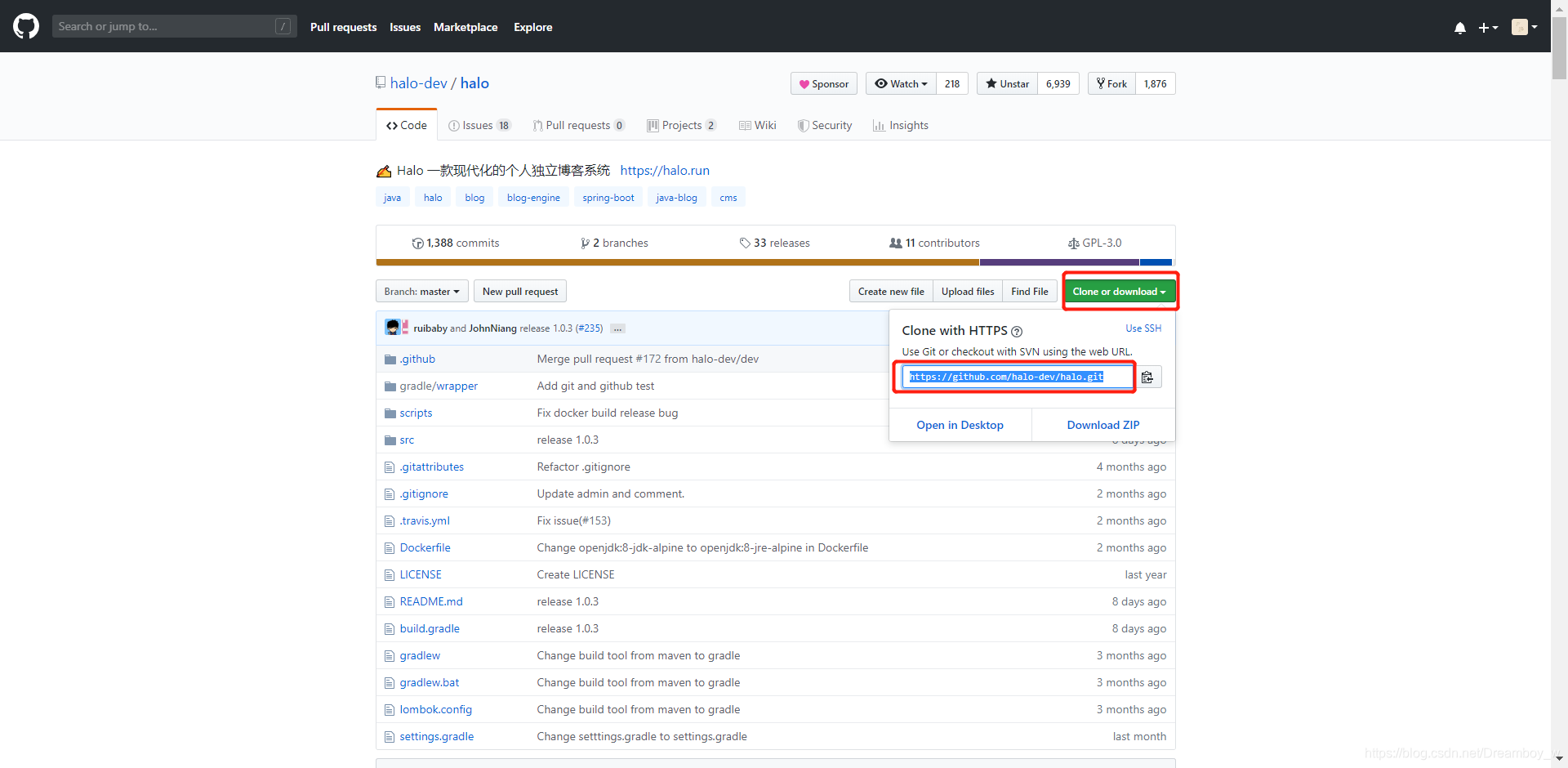Copy clone URL with clipboard icon
The height and width of the screenshot is (768, 1568).
point(1147,377)
